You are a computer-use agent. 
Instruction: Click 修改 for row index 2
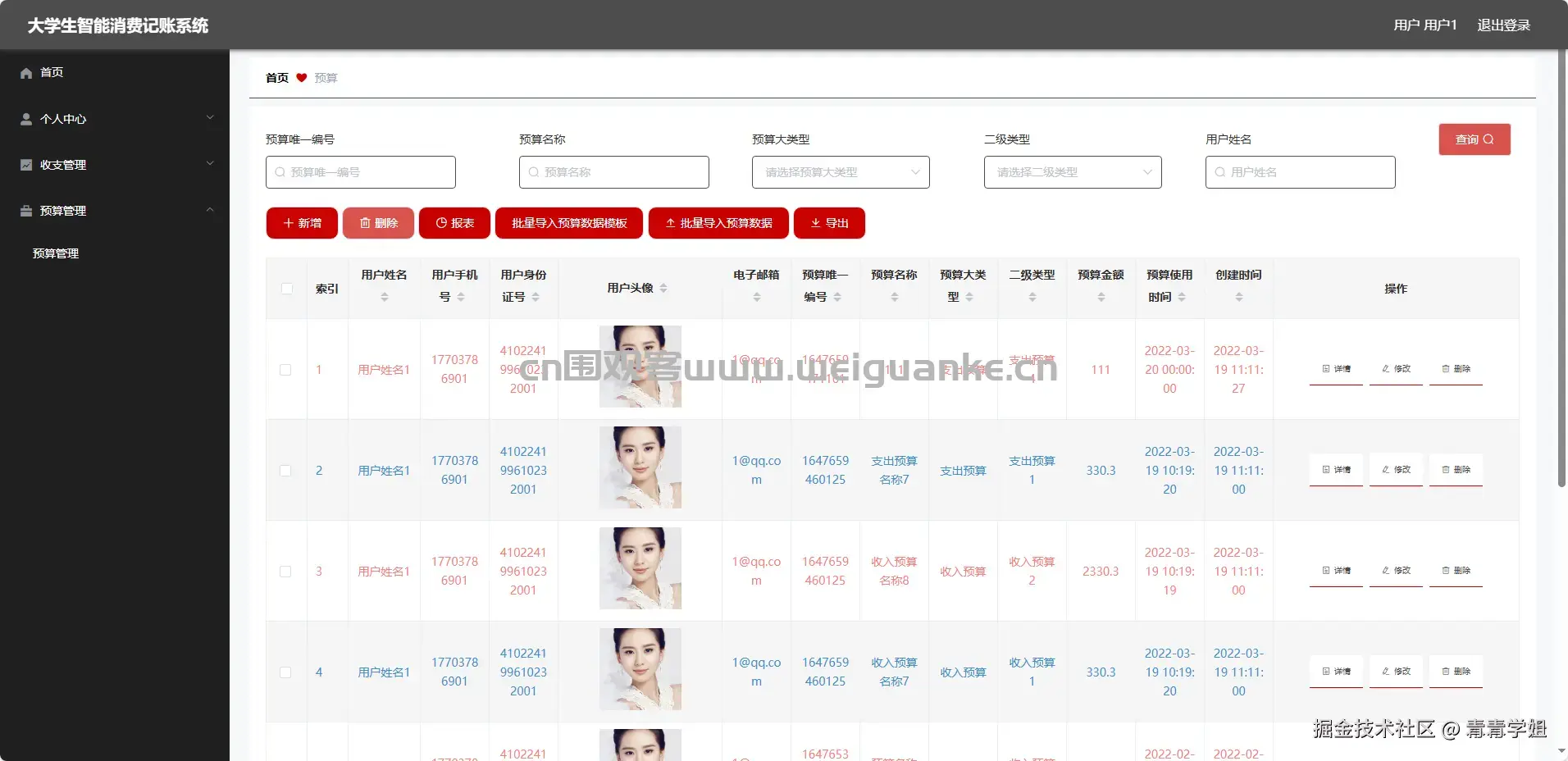point(1396,470)
